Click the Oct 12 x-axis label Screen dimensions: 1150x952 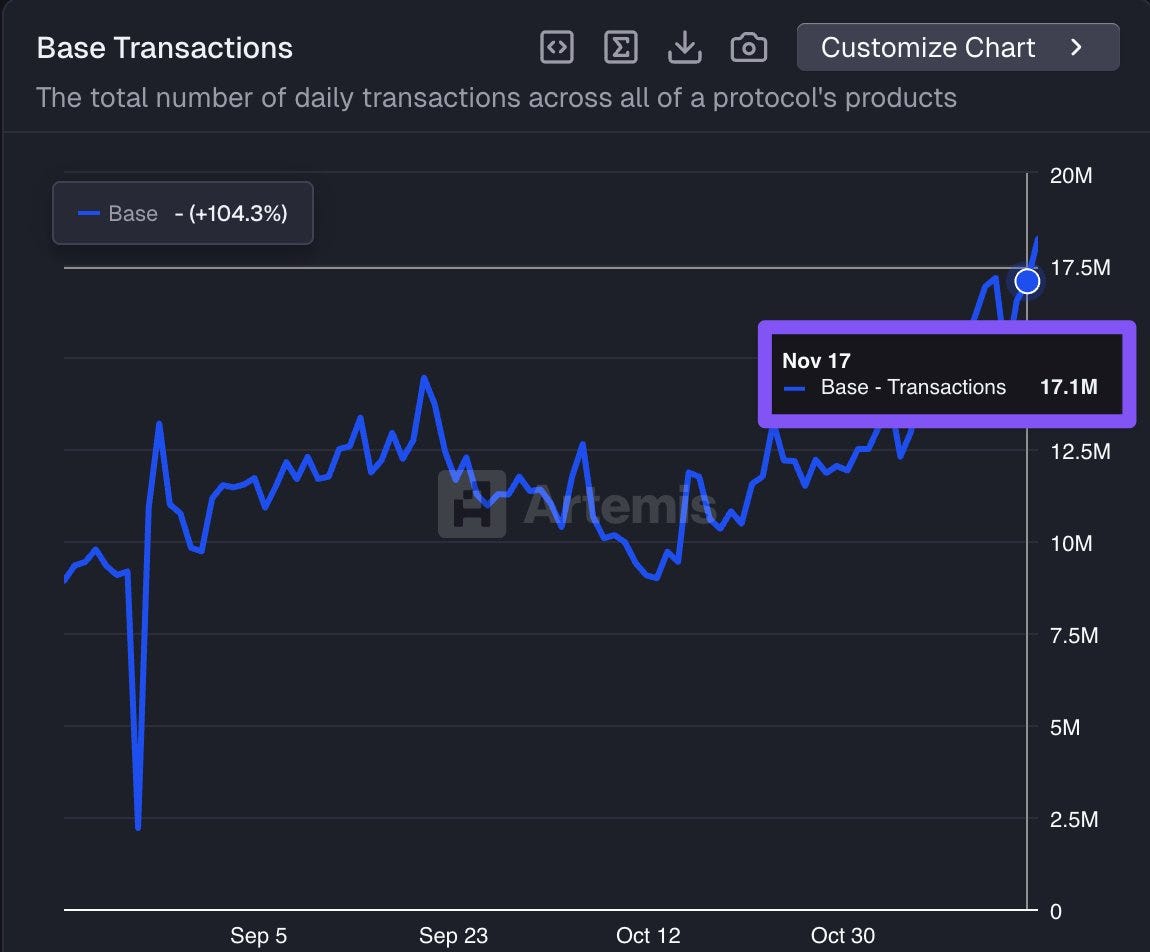pyautogui.click(x=648, y=936)
